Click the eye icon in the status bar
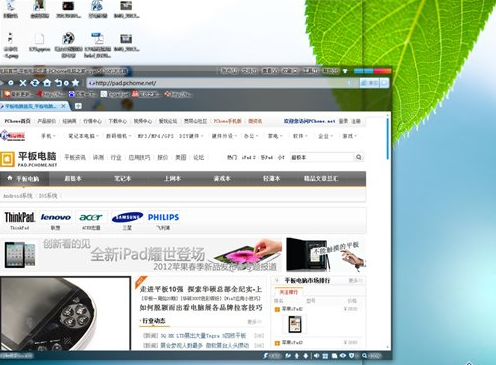 [x=343, y=356]
